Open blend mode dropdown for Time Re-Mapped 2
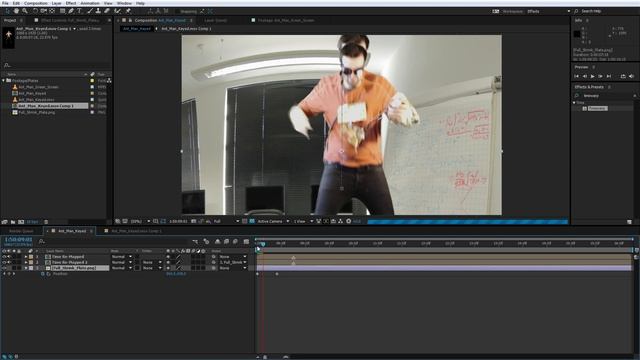640x360 pixels. [x=122, y=262]
